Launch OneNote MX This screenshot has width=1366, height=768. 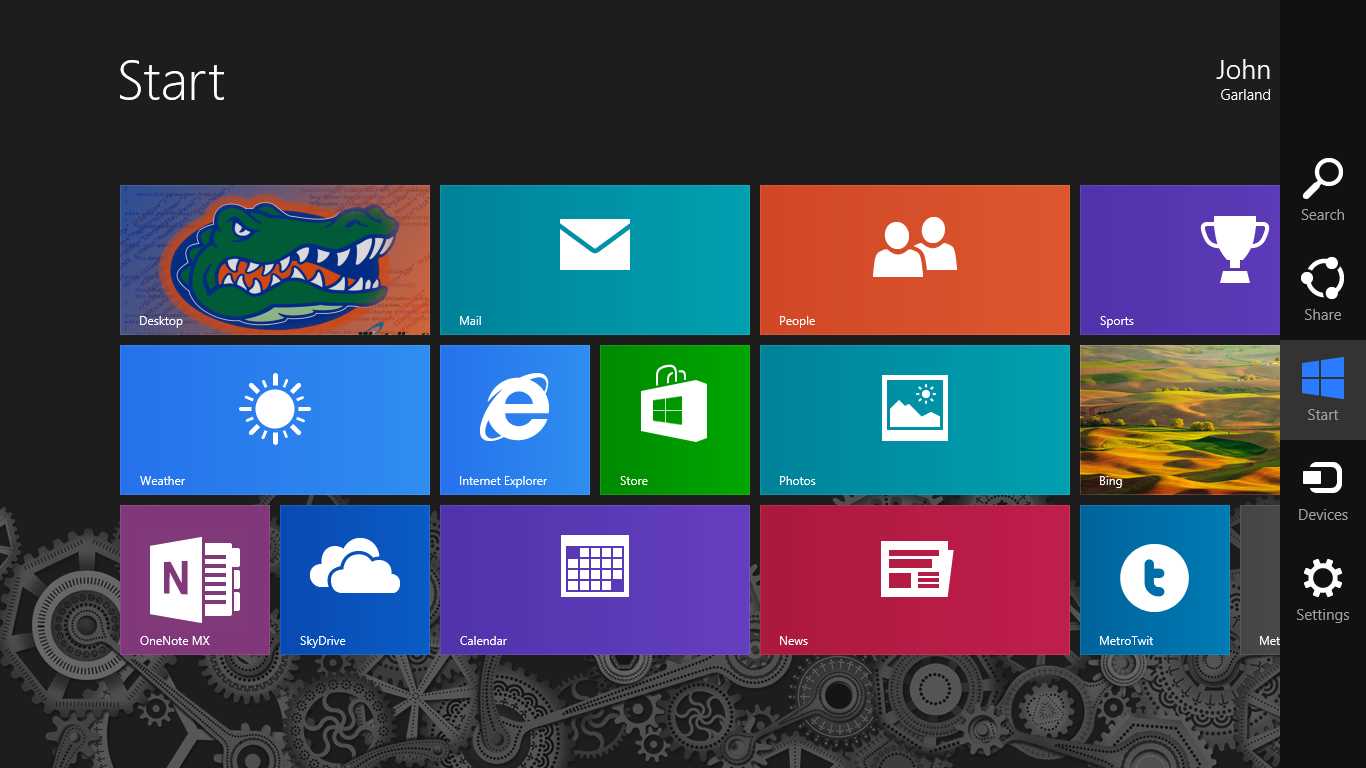pyautogui.click(x=194, y=579)
